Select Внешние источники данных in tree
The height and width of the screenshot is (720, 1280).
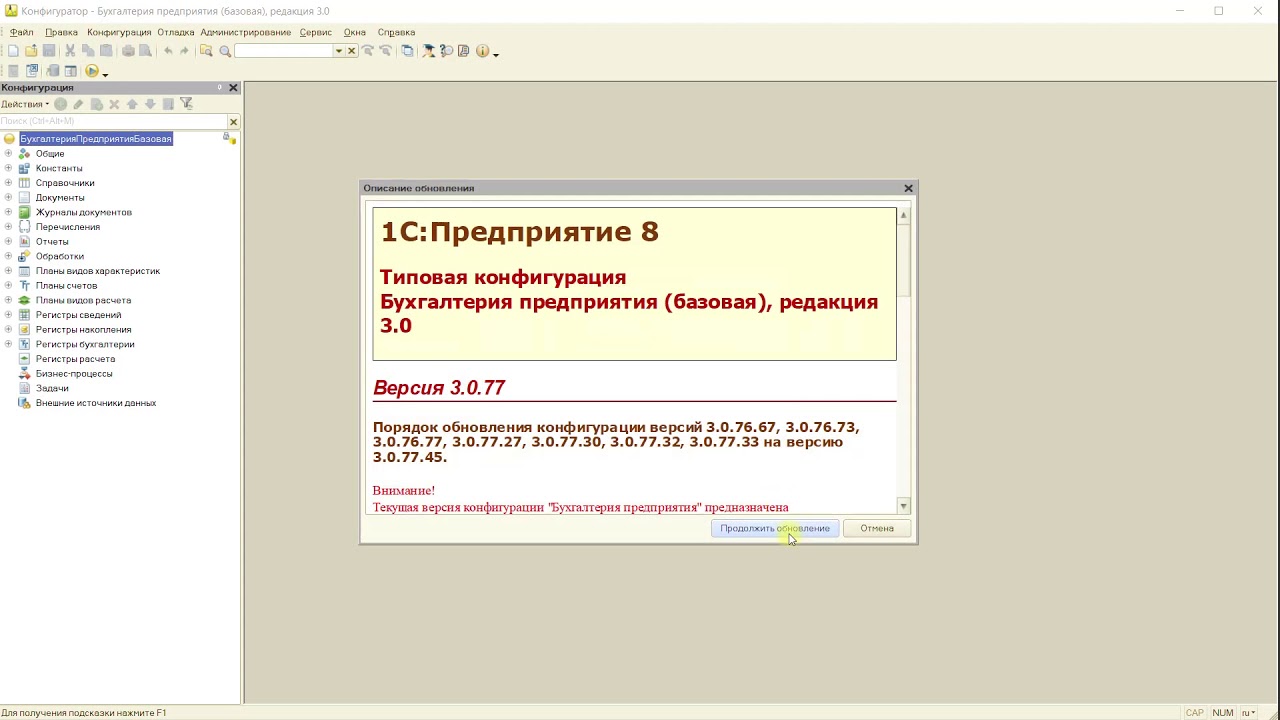(96, 403)
